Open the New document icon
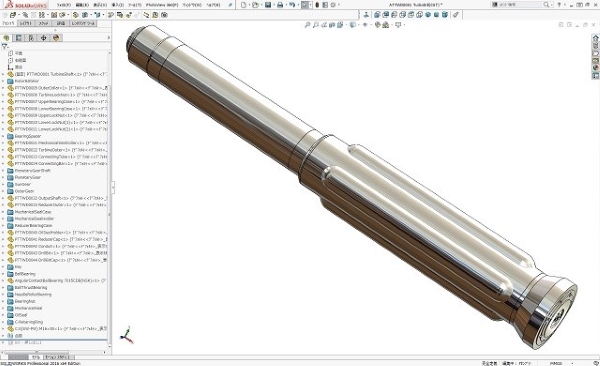 tap(243, 5)
